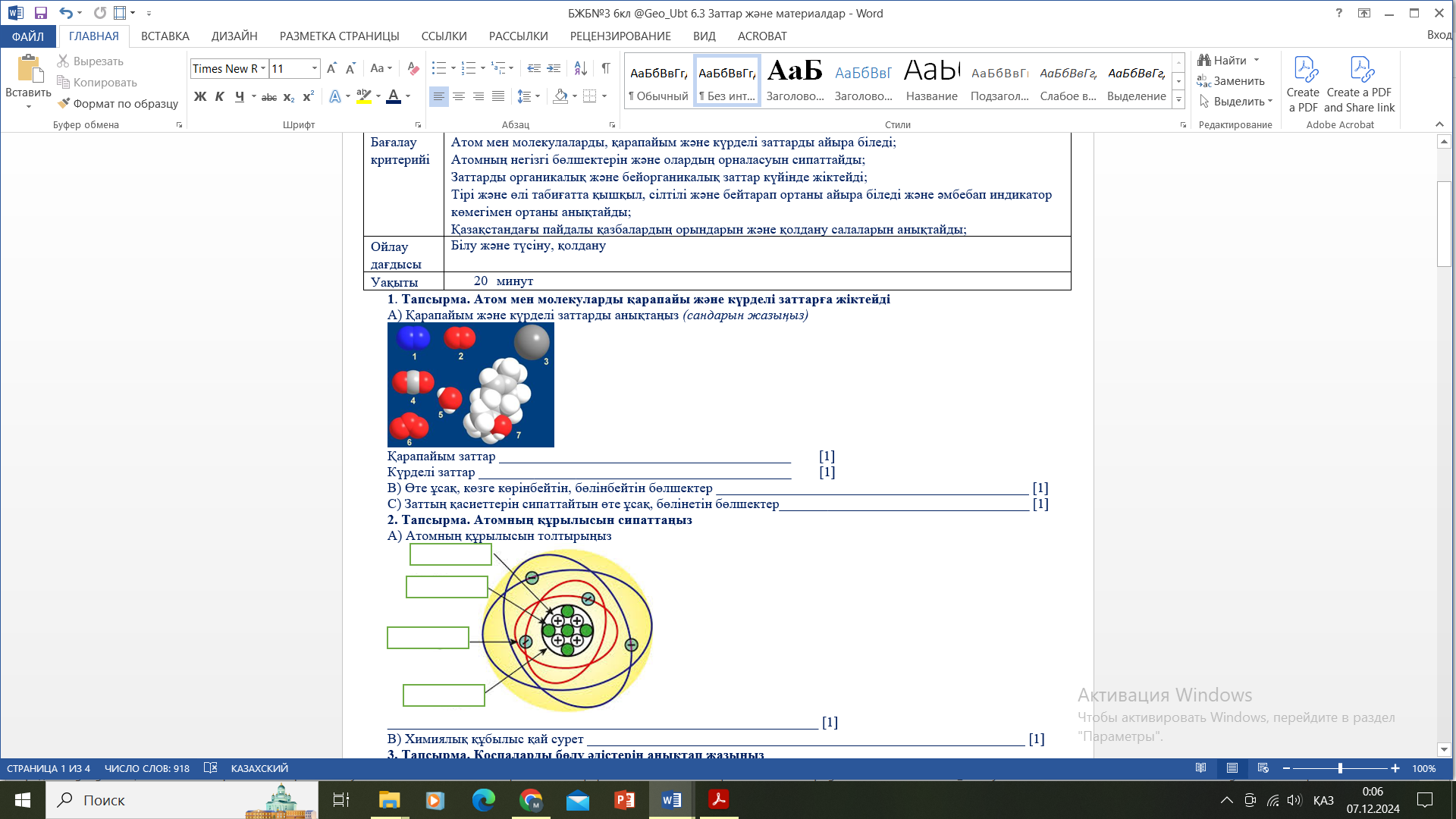Image resolution: width=1456 pixels, height=819 pixels.
Task: Toggle Bold formatting button
Action: coord(200,96)
